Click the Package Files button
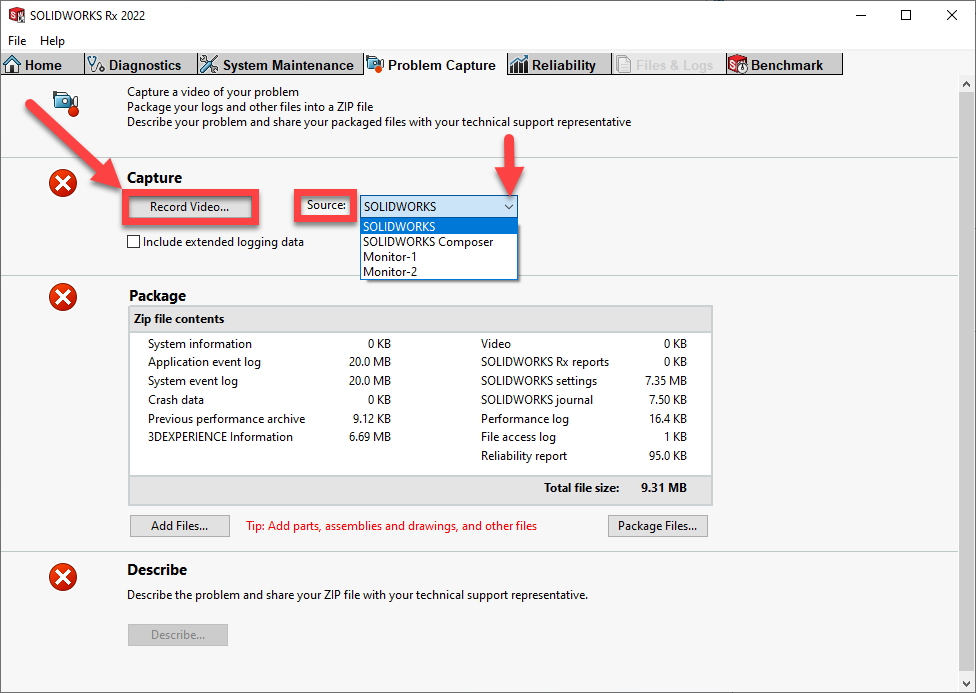 pos(657,526)
